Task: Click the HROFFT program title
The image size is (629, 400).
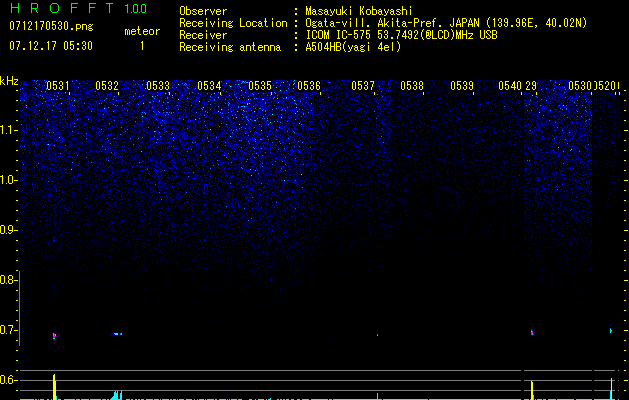Action: 61,8
